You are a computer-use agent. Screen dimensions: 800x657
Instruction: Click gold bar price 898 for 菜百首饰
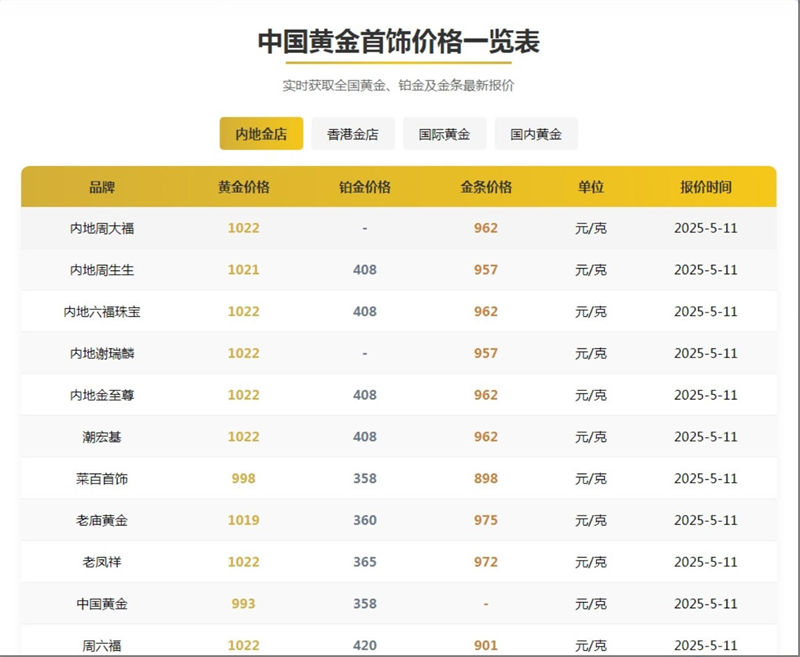point(486,478)
